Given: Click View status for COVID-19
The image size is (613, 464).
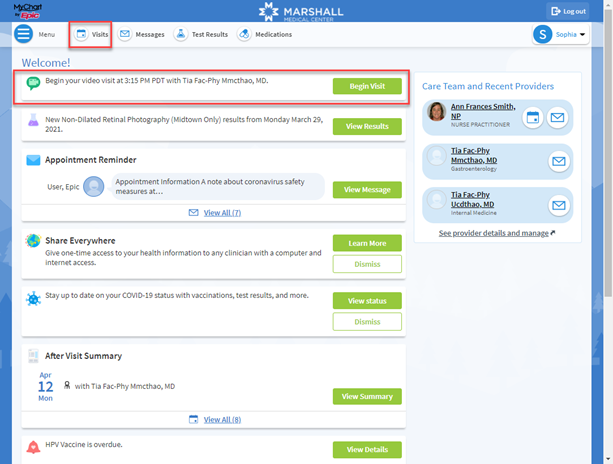Looking at the screenshot, I should tap(367, 301).
